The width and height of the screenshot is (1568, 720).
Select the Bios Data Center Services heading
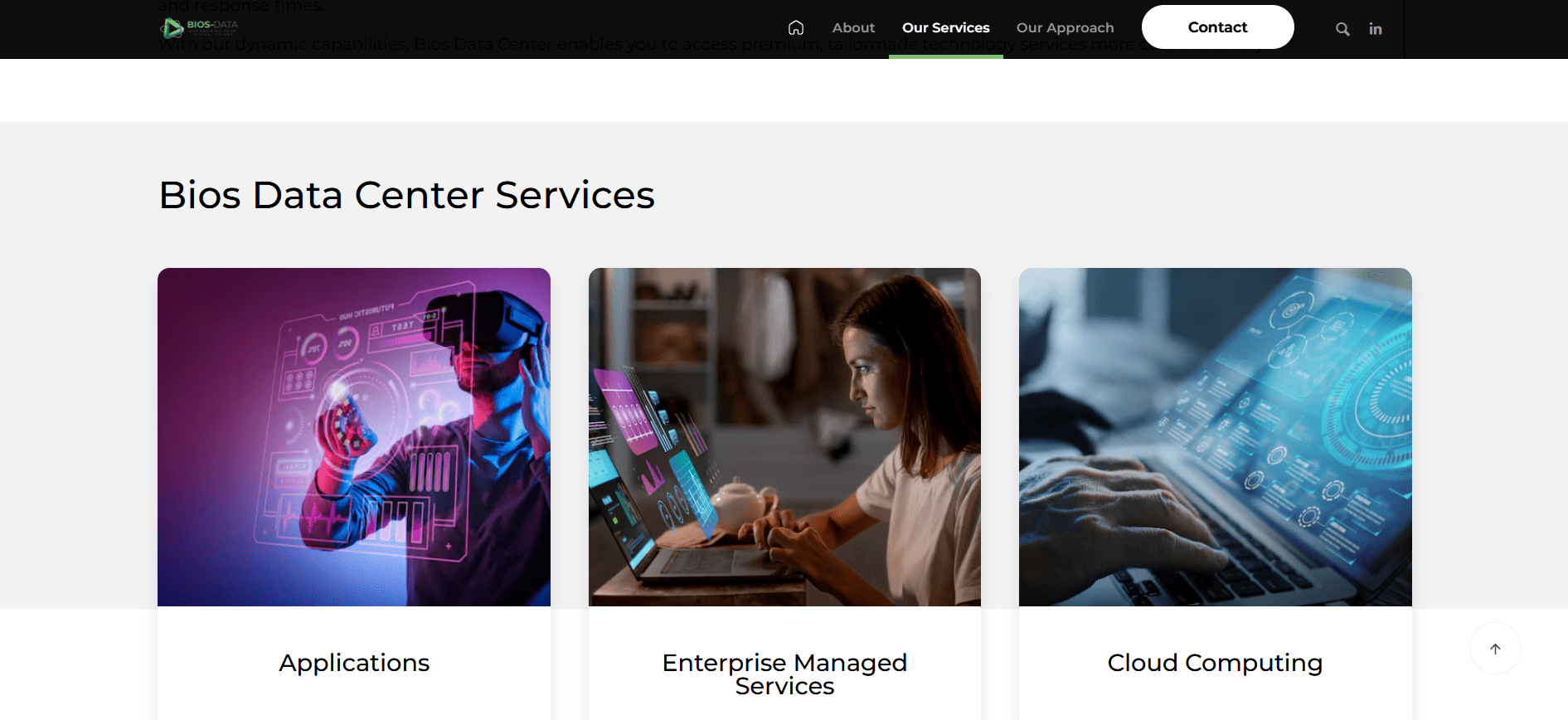406,195
